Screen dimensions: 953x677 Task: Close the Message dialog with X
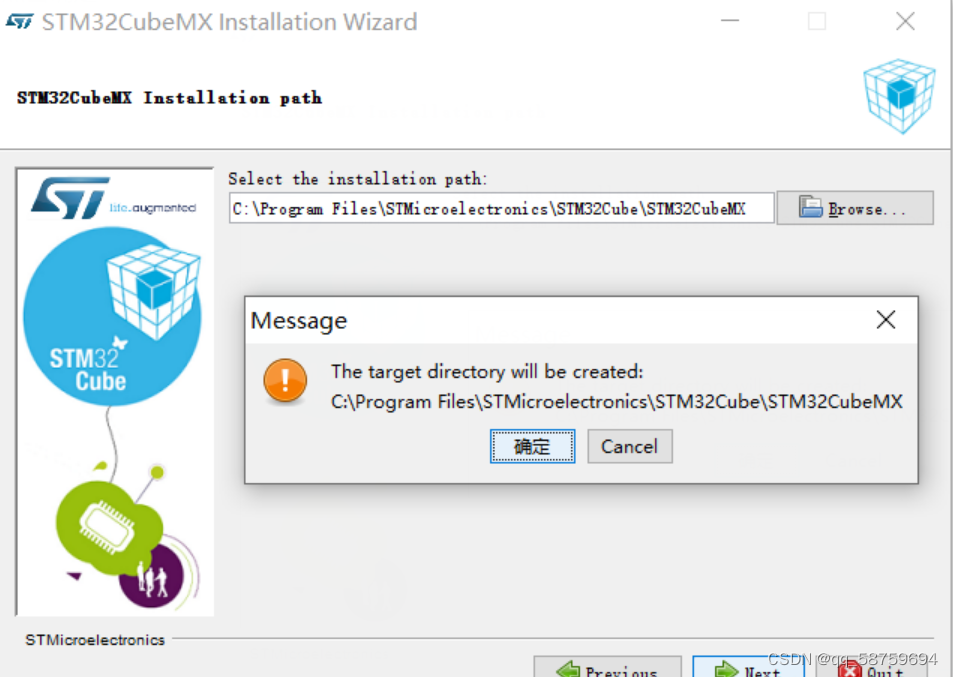coord(886,320)
